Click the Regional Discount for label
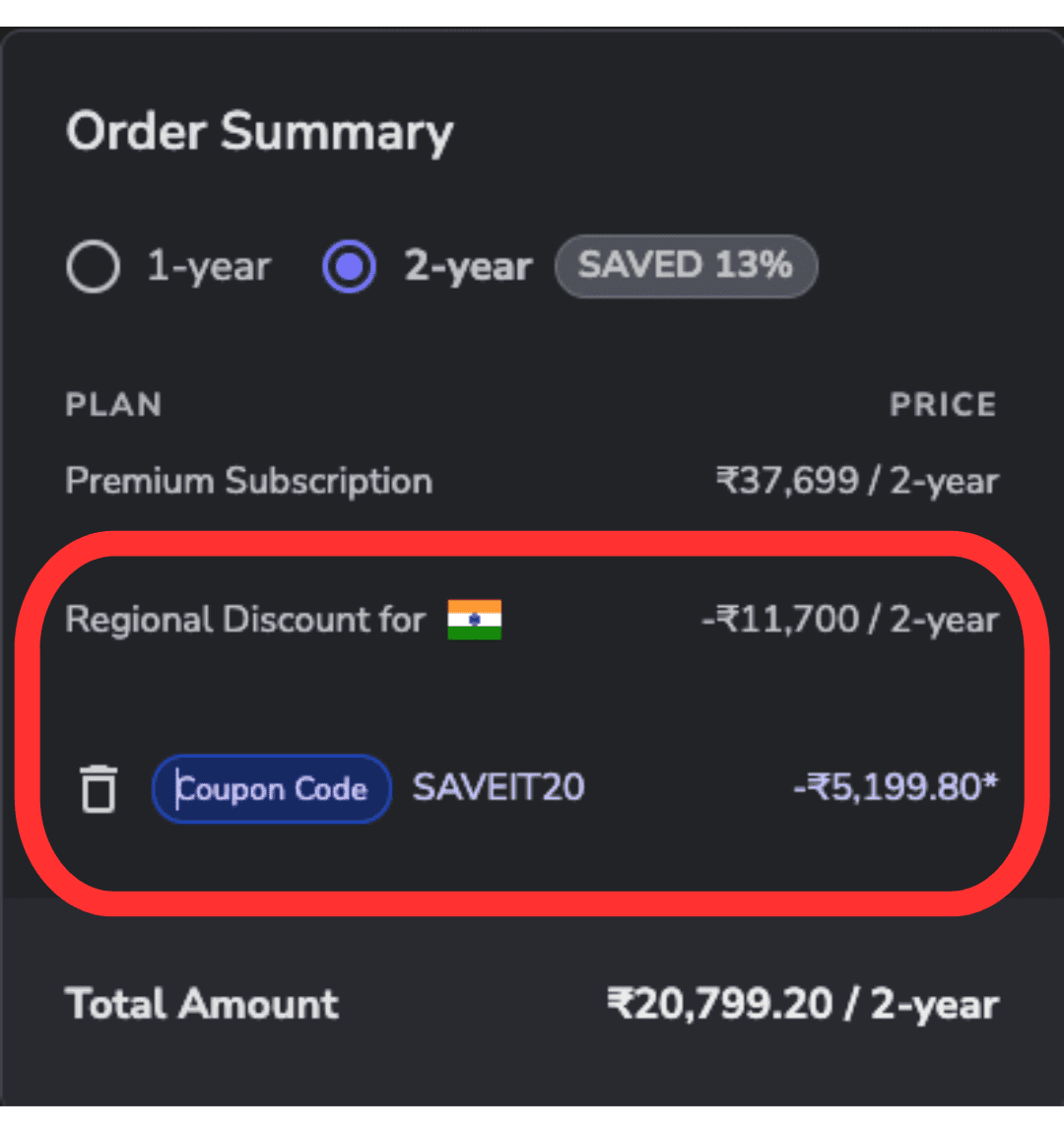The width and height of the screenshot is (1064, 1133). 245,620
